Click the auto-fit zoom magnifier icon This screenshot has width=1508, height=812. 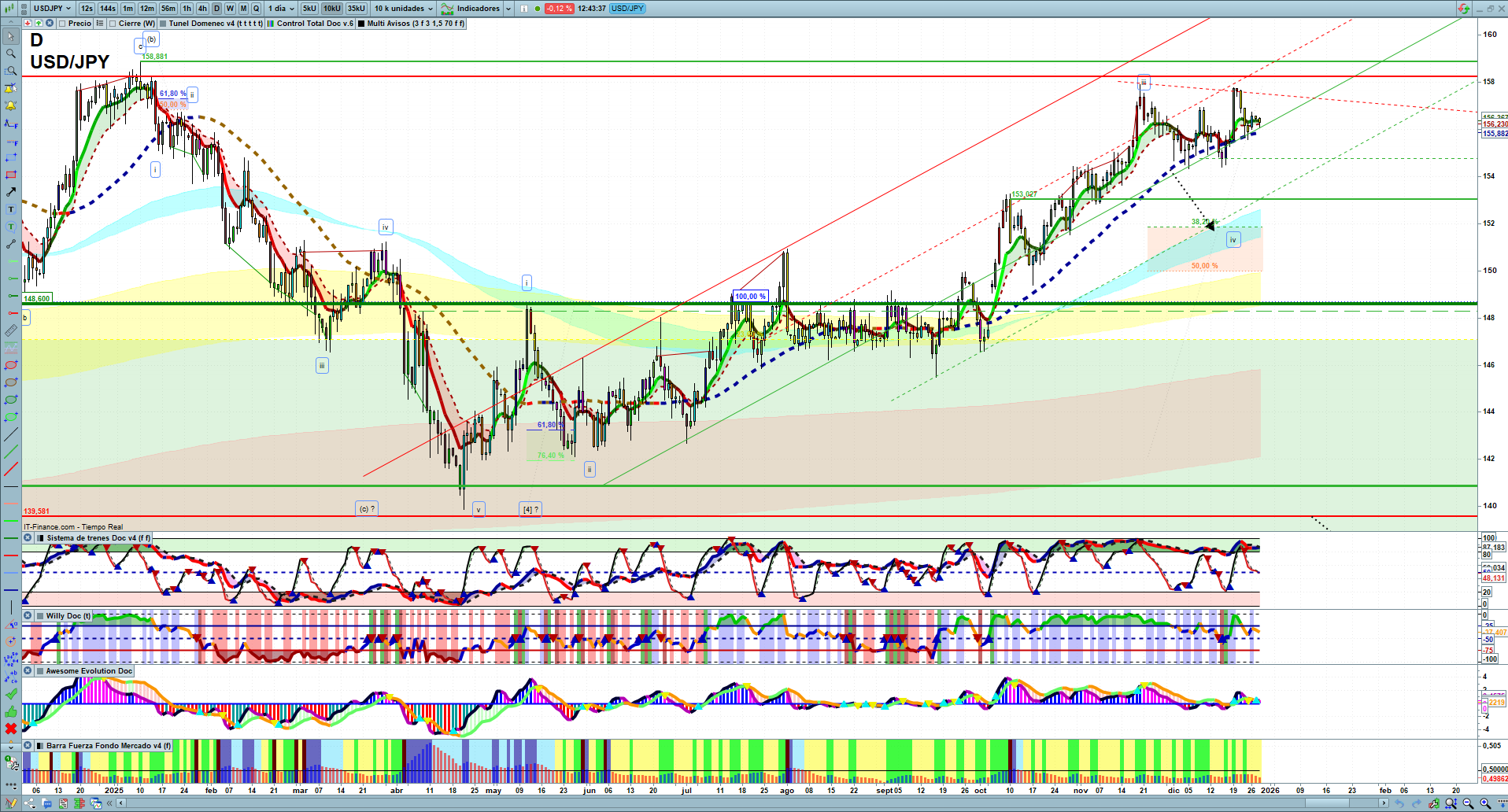[1451, 803]
